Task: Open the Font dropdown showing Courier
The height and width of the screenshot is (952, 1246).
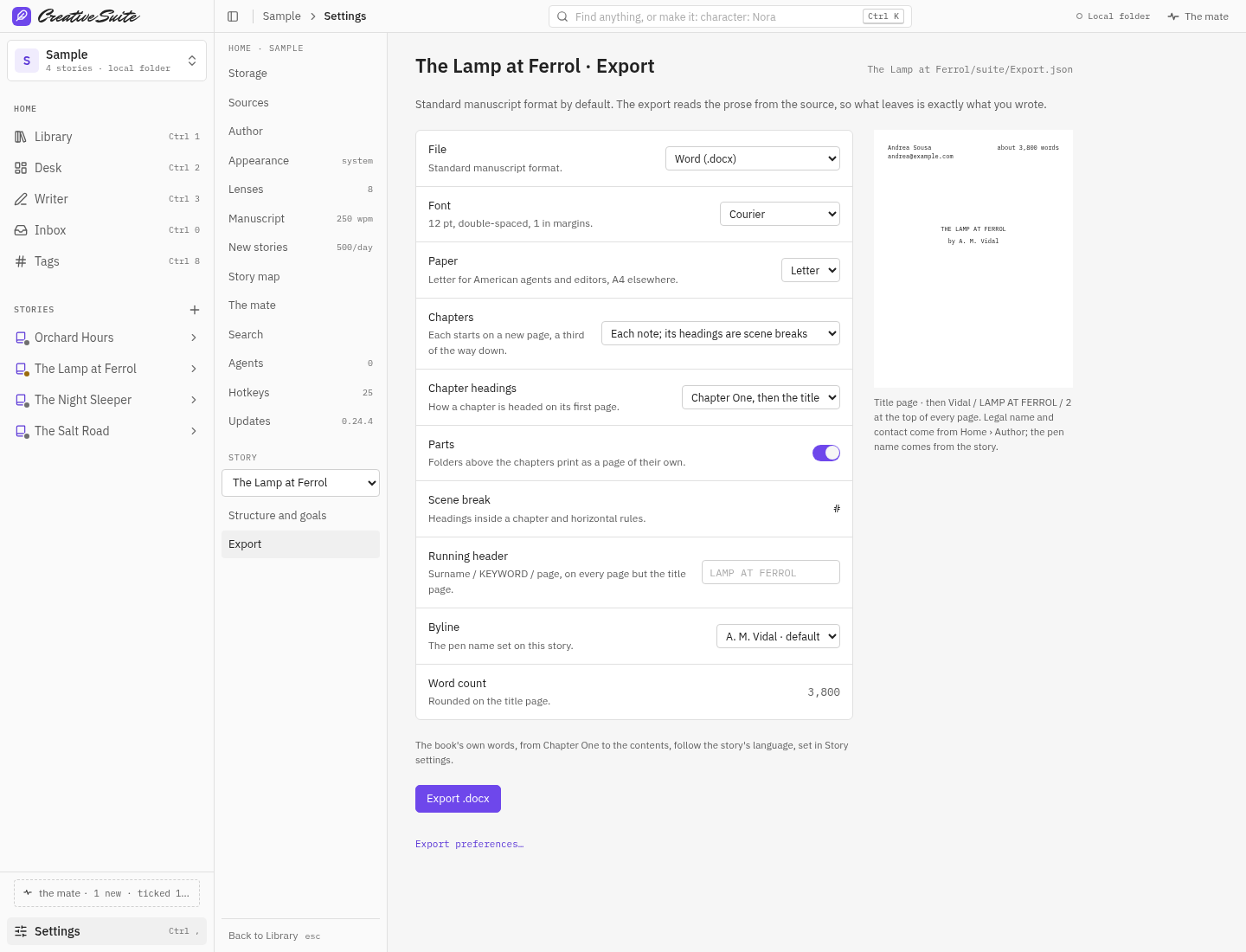Action: pyautogui.click(x=780, y=214)
